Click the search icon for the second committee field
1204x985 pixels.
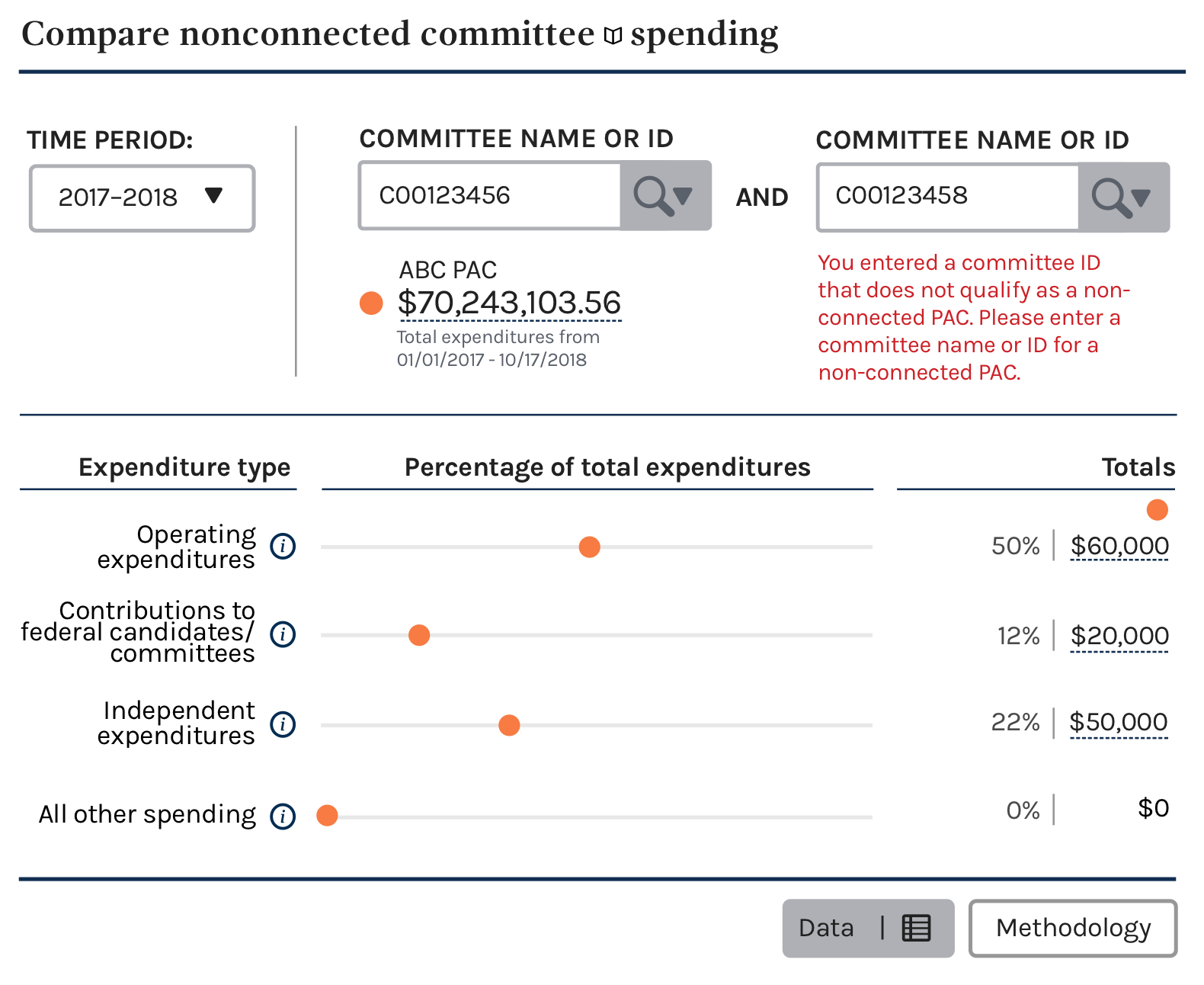pyautogui.click(x=1112, y=197)
